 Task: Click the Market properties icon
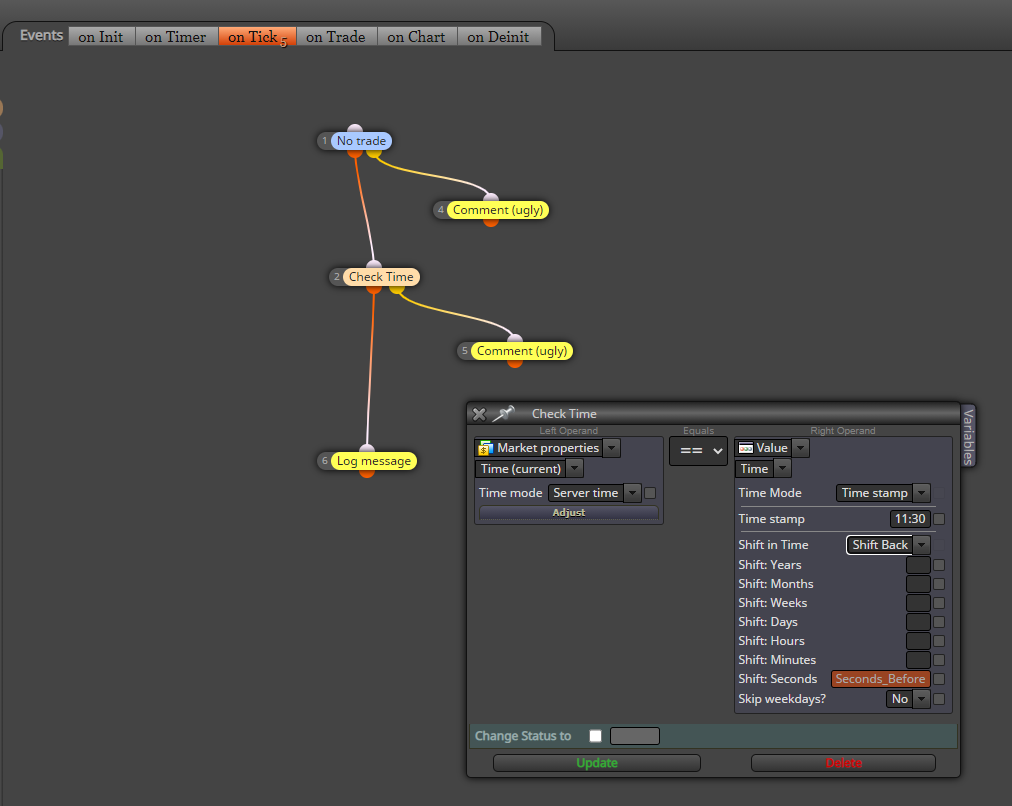(486, 448)
